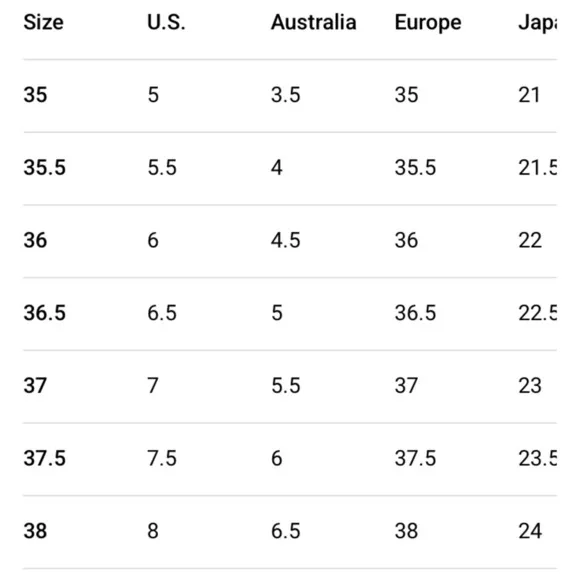Click Australia value 3.5 cell
The width and height of the screenshot is (580, 580).
[286, 95]
